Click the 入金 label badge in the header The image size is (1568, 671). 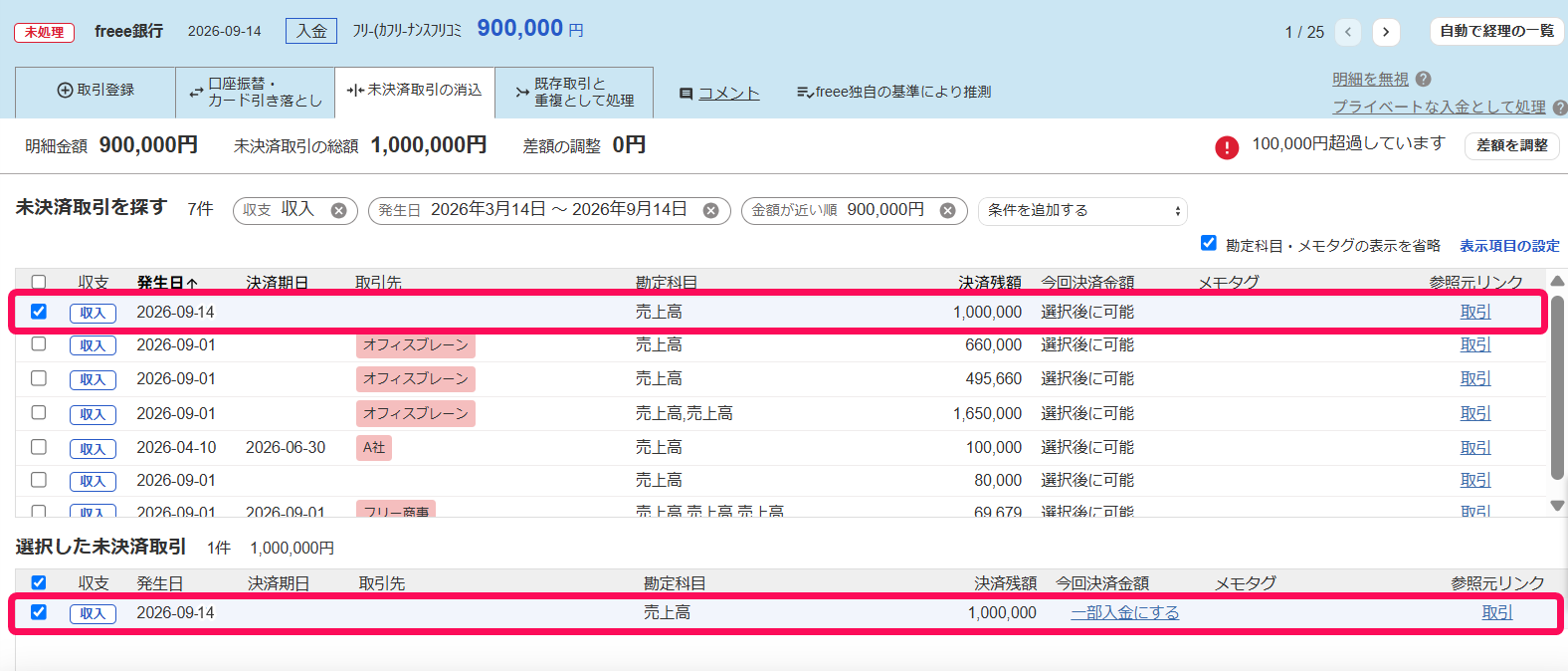tap(311, 31)
